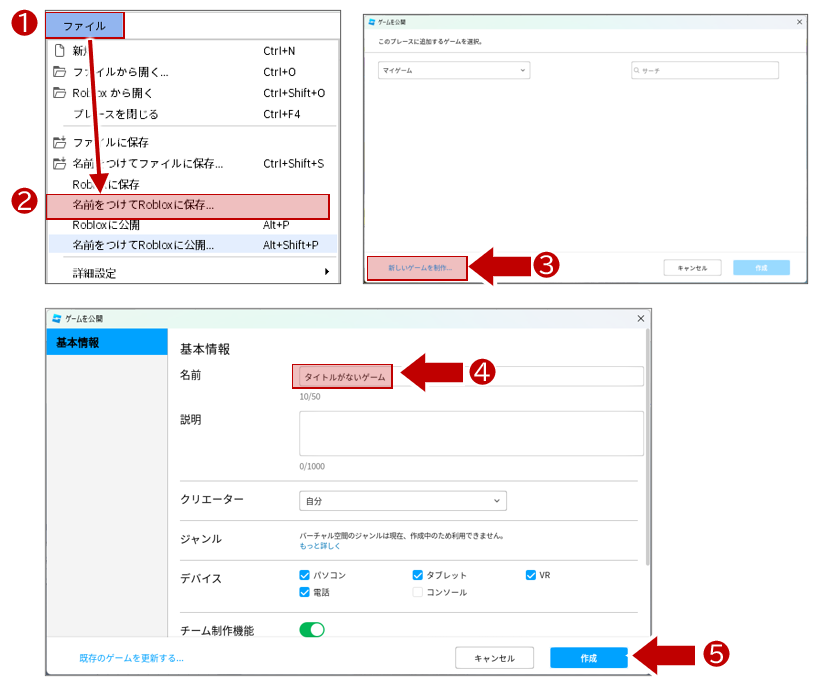
Task: Click the new file page icon
Action: (59, 51)
